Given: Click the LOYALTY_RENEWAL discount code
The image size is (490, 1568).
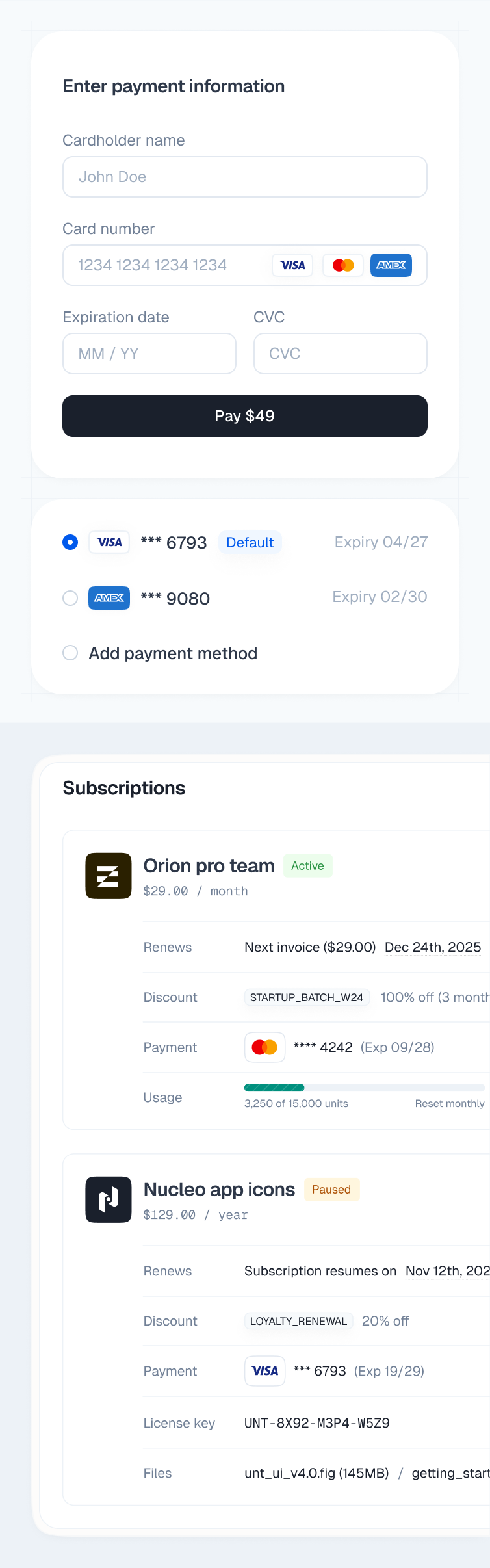Looking at the screenshot, I should tap(298, 1320).
